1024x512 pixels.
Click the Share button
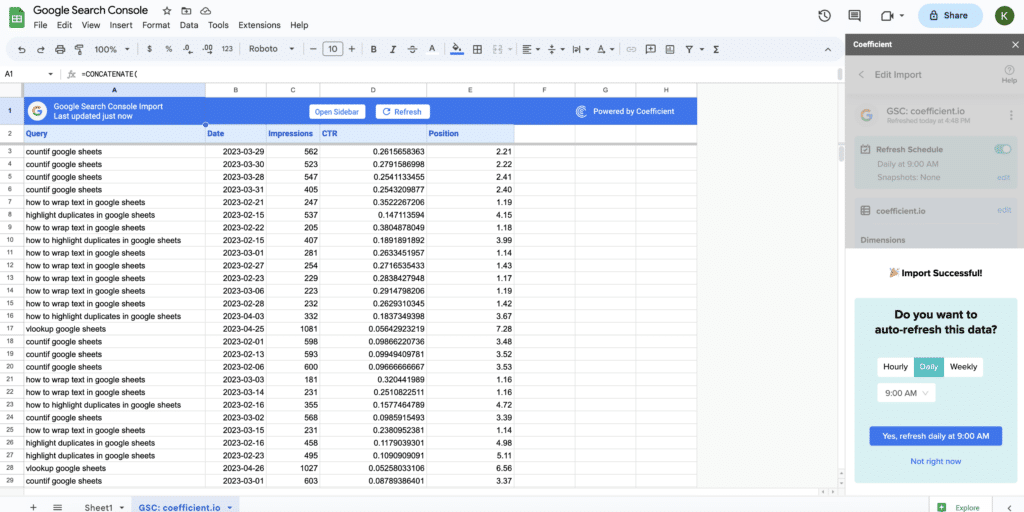tap(950, 16)
